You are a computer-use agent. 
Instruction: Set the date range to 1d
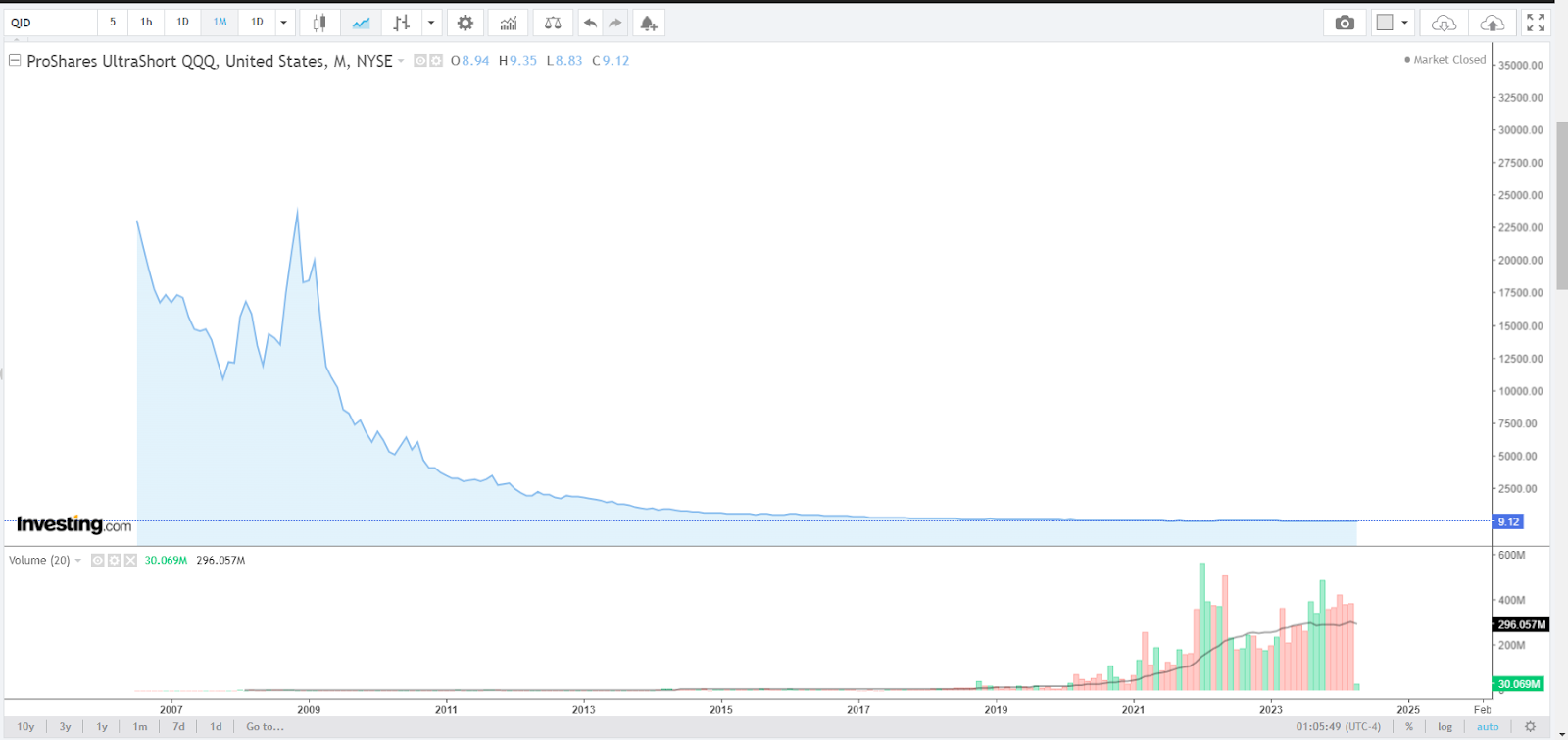pos(216,727)
